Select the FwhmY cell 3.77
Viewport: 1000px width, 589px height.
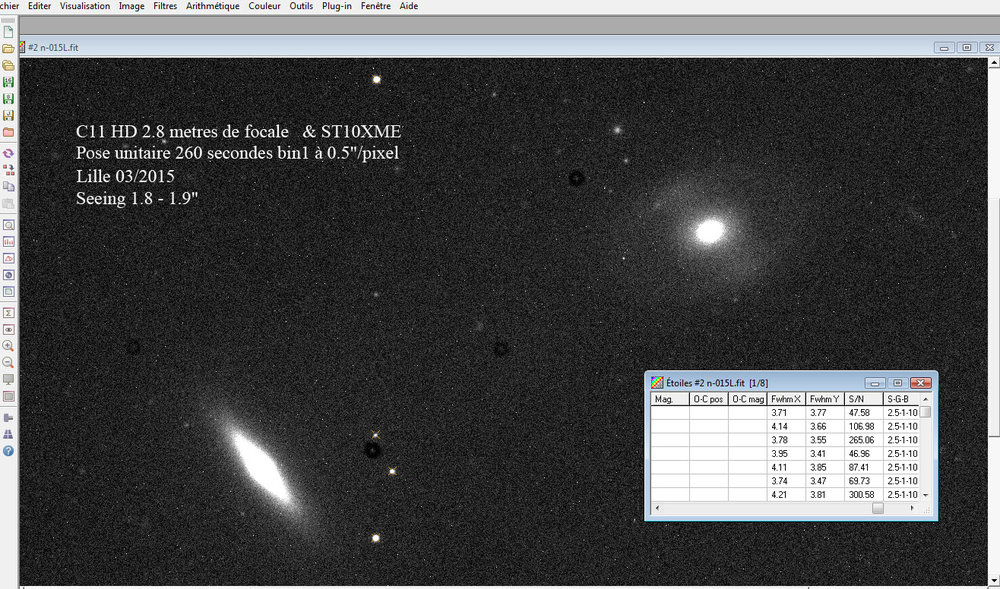click(825, 412)
